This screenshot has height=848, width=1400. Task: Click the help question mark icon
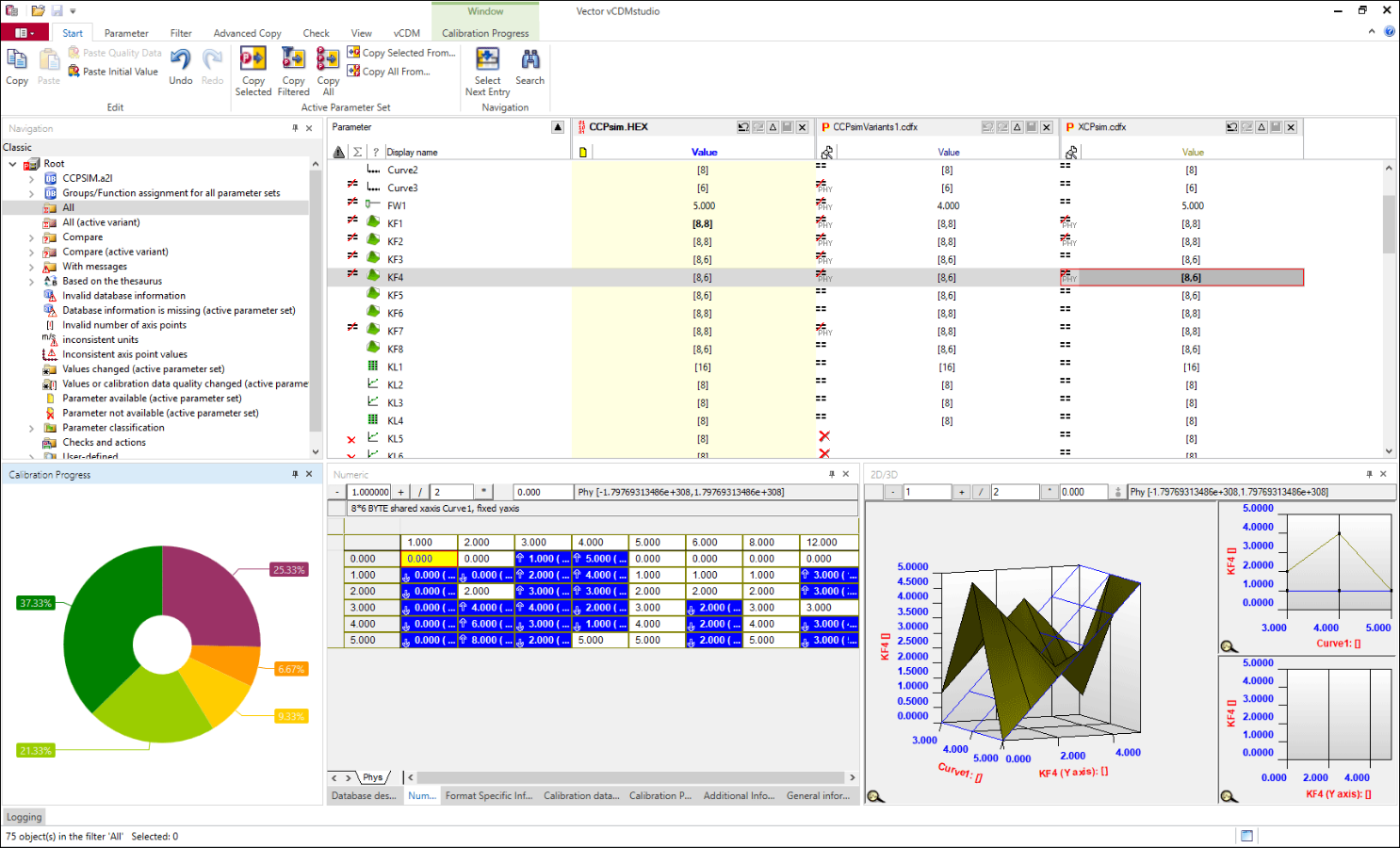[1389, 32]
